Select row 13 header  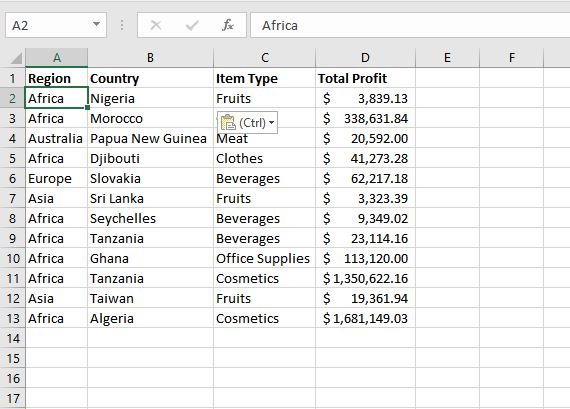pos(13,318)
